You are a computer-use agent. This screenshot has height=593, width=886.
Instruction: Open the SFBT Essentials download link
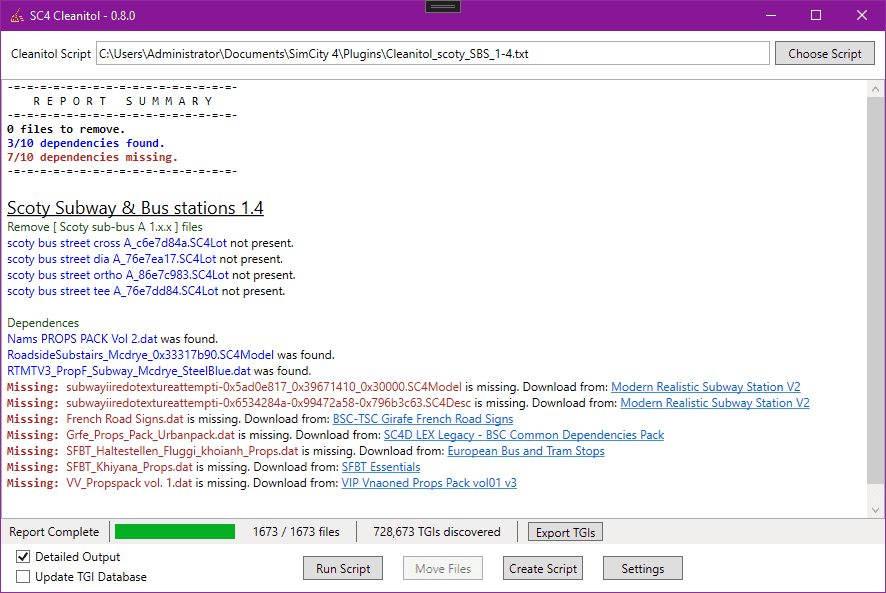381,467
